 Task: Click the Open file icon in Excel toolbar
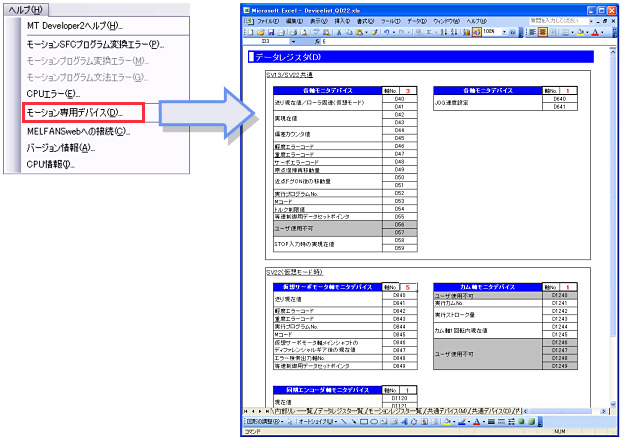(263, 32)
